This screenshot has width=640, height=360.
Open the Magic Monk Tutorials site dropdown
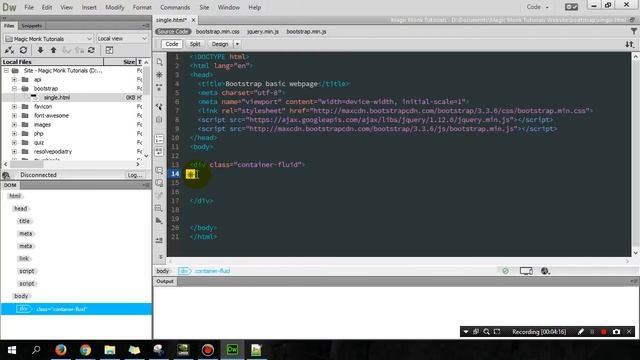click(49, 38)
